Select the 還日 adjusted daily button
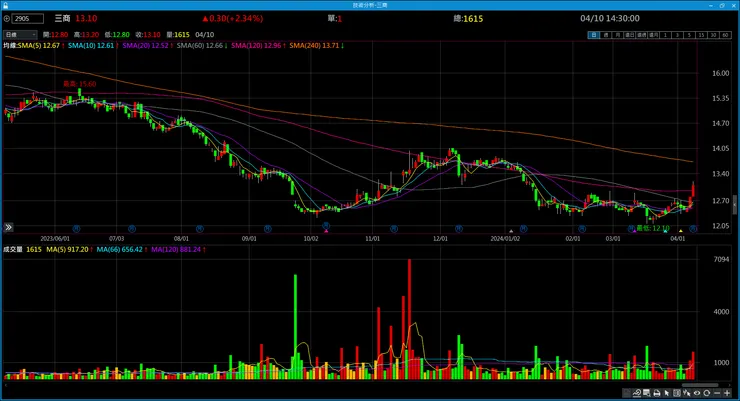Image resolution: width=740 pixels, height=401 pixels. pyautogui.click(x=630, y=35)
